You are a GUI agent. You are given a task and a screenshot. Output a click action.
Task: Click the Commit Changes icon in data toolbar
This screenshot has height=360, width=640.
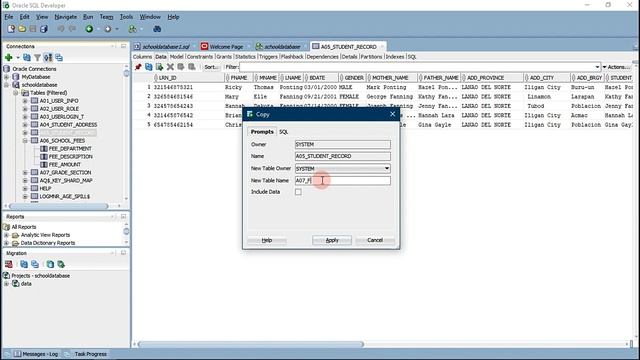point(181,67)
